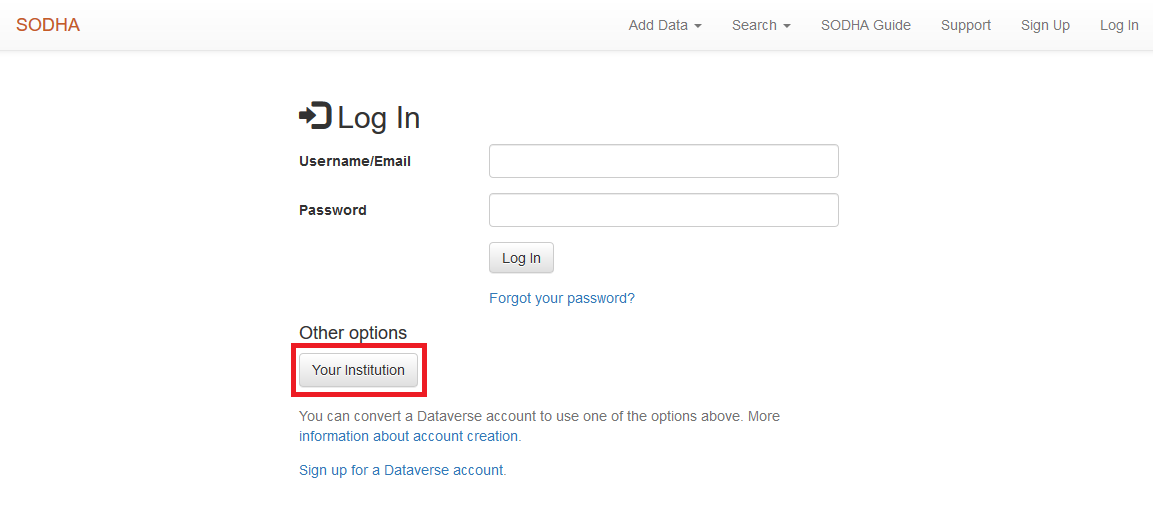Screen dimensions: 1153x505
Task: Open the SODHA Guide menu item
Action: point(865,25)
